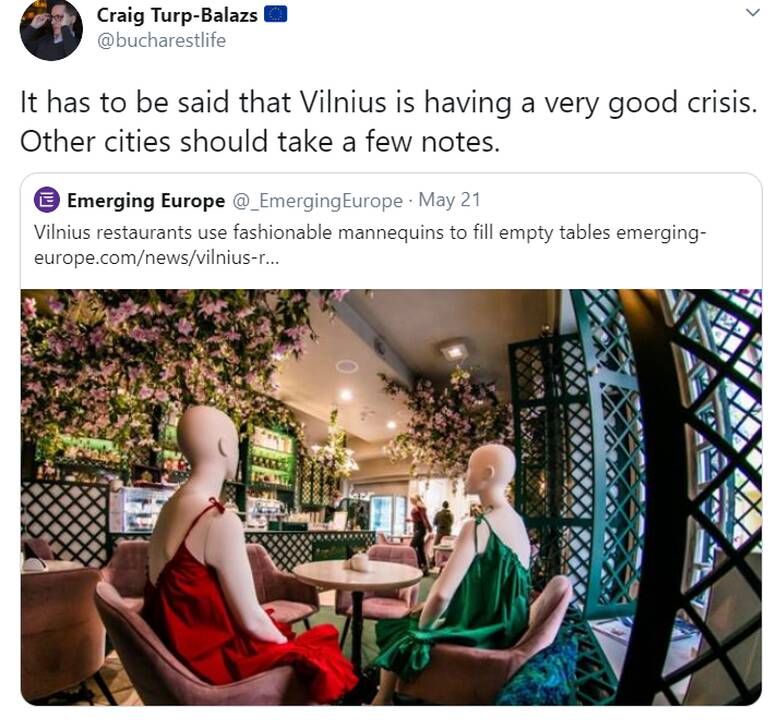This screenshot has height=720, width=777.
Task: Open the Craig Turp-Balazs display name
Action: click(x=177, y=15)
